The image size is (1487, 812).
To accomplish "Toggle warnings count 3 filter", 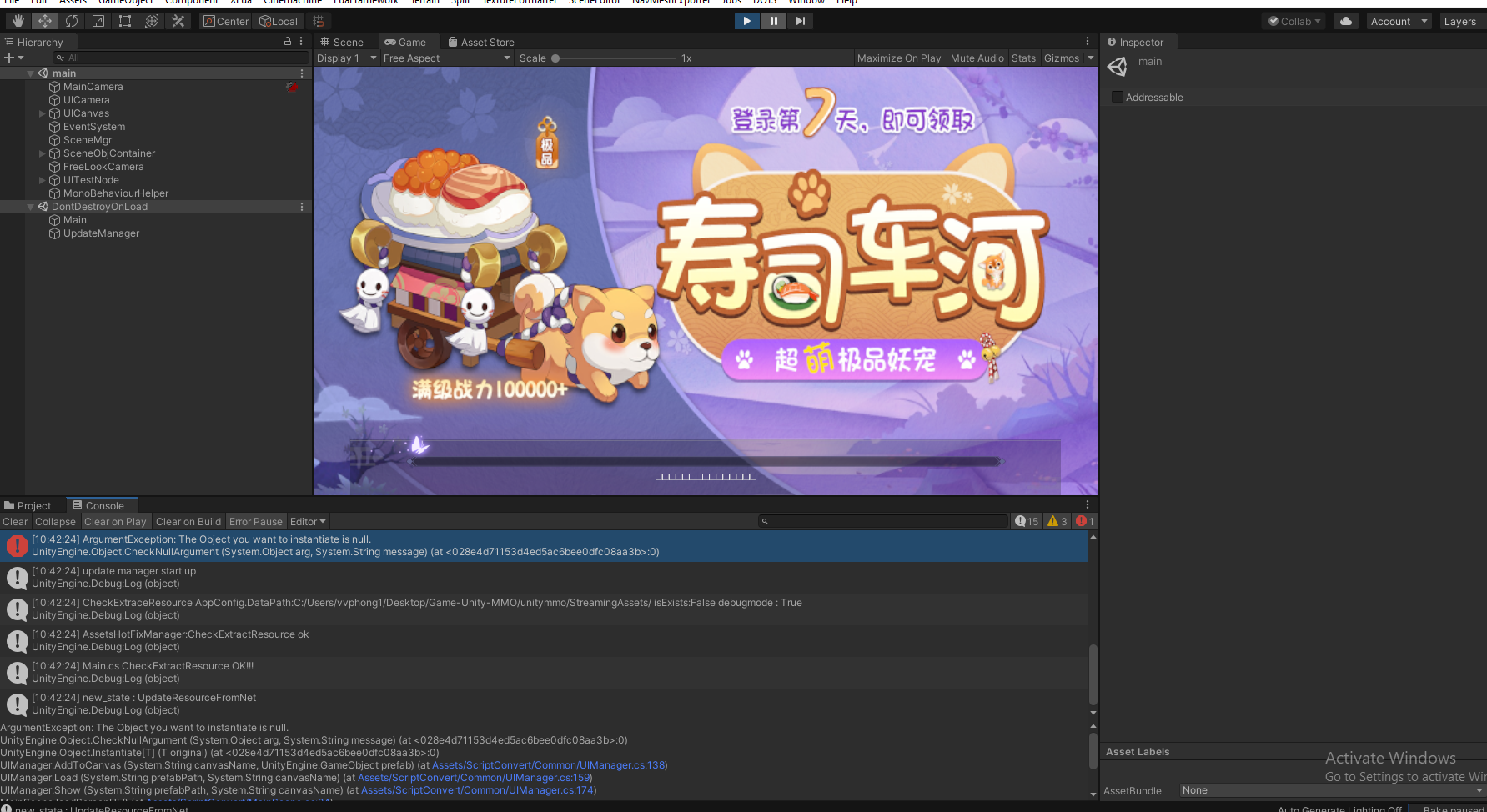I will click(x=1057, y=521).
